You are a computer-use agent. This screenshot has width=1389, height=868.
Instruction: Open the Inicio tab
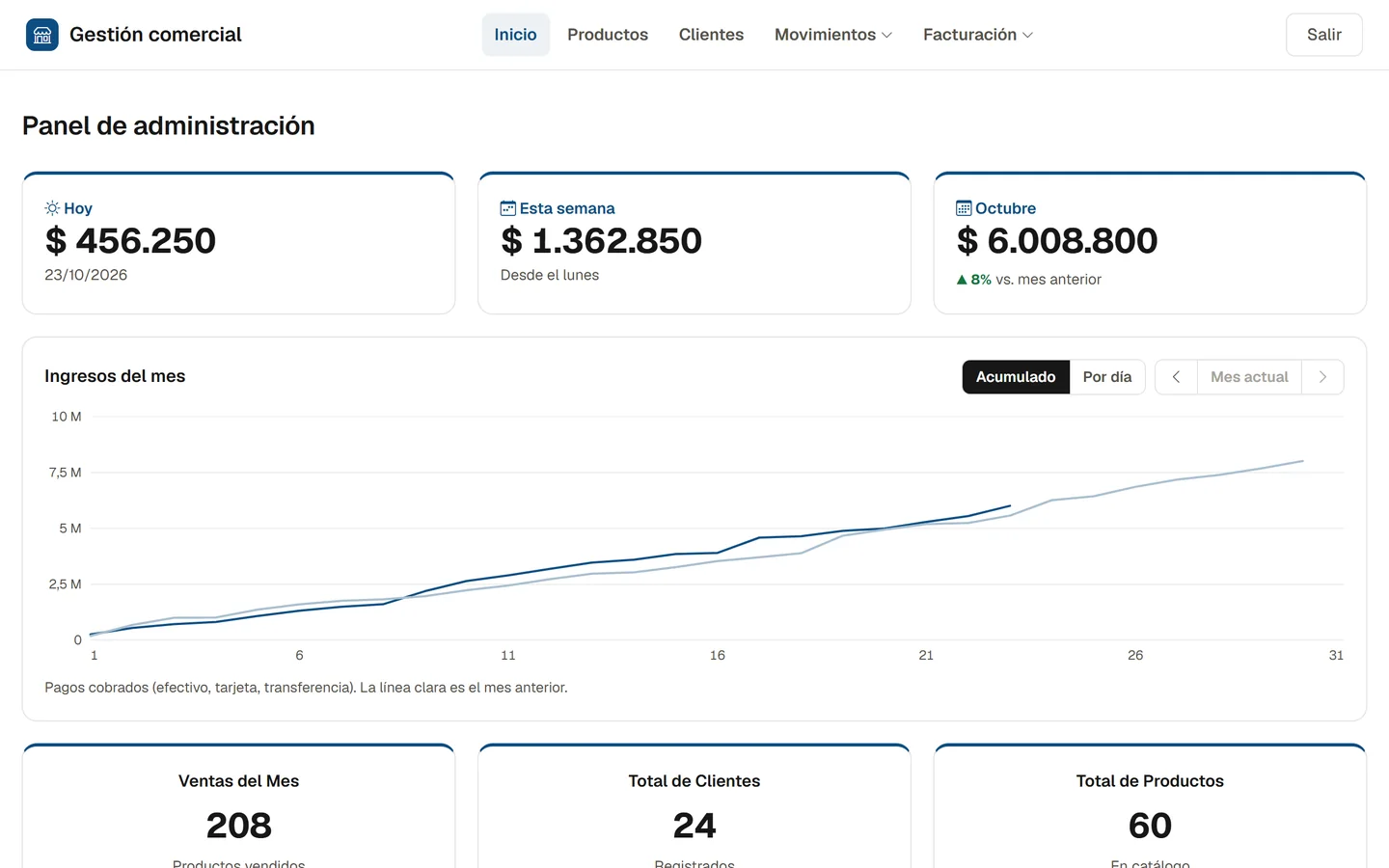[516, 35]
